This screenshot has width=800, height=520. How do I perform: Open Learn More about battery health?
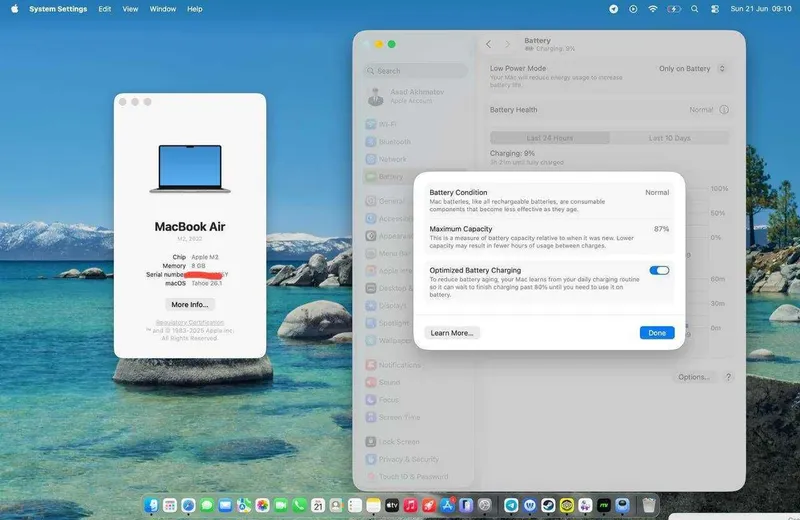pos(452,333)
